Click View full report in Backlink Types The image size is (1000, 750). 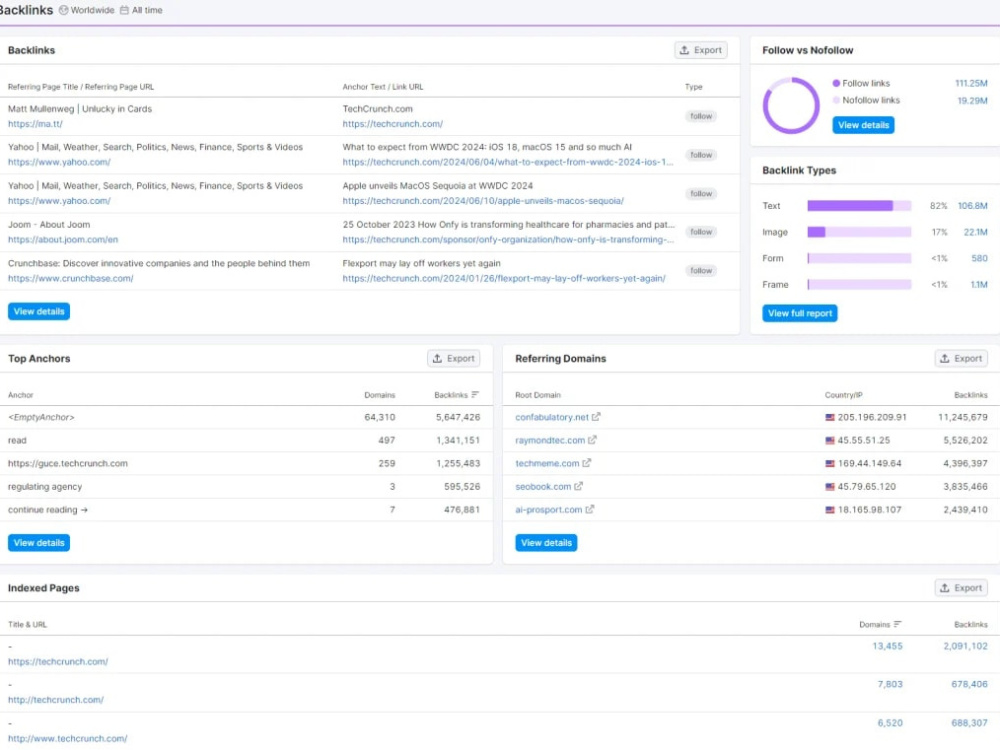click(x=800, y=313)
